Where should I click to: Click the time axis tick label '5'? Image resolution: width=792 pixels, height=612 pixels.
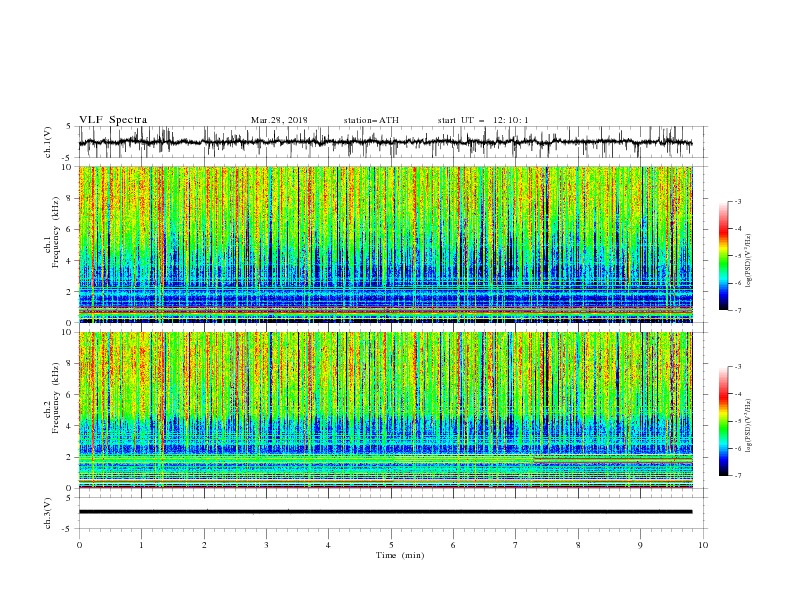(x=391, y=545)
